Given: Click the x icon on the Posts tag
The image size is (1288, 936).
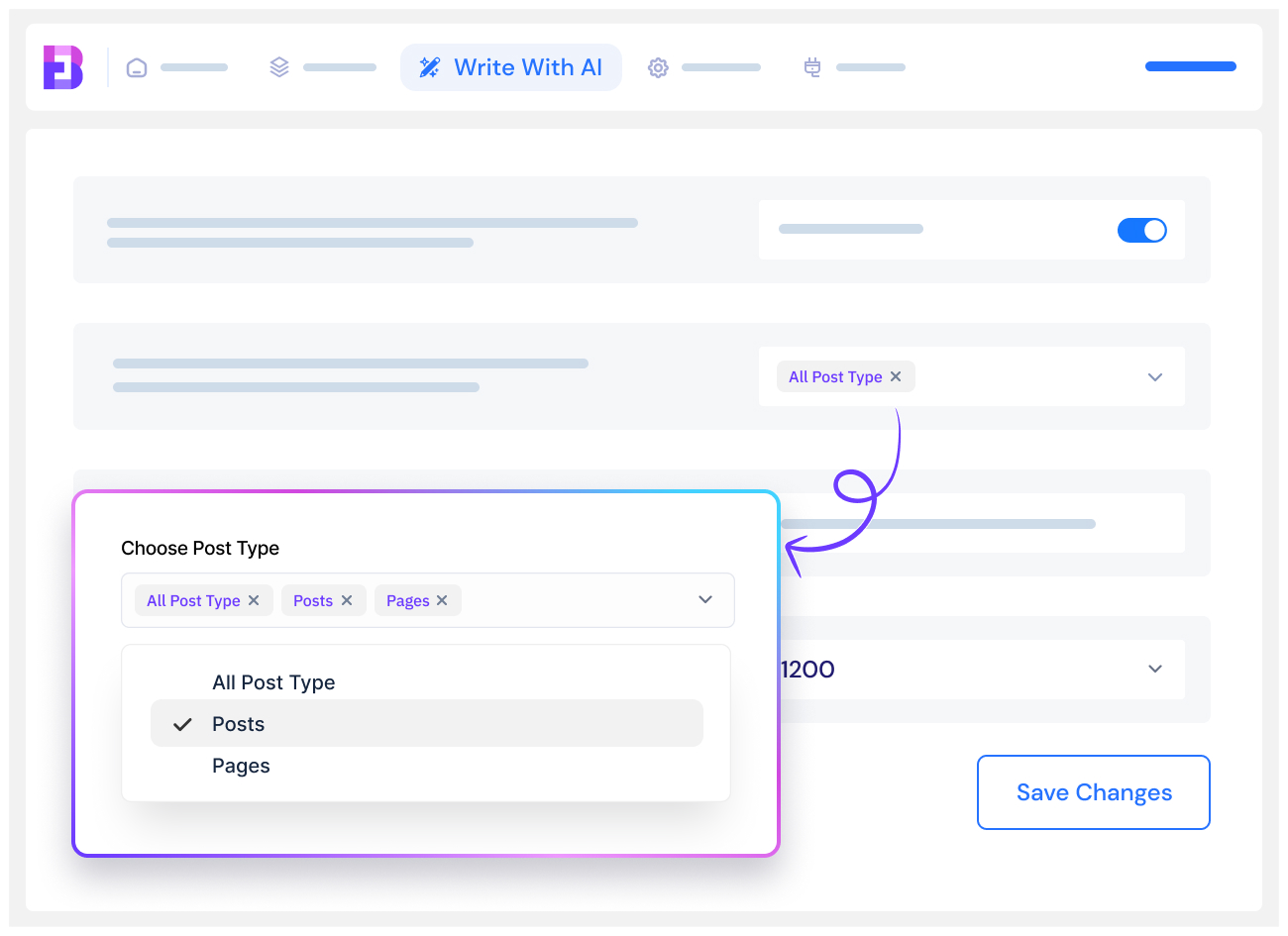Looking at the screenshot, I should [347, 600].
